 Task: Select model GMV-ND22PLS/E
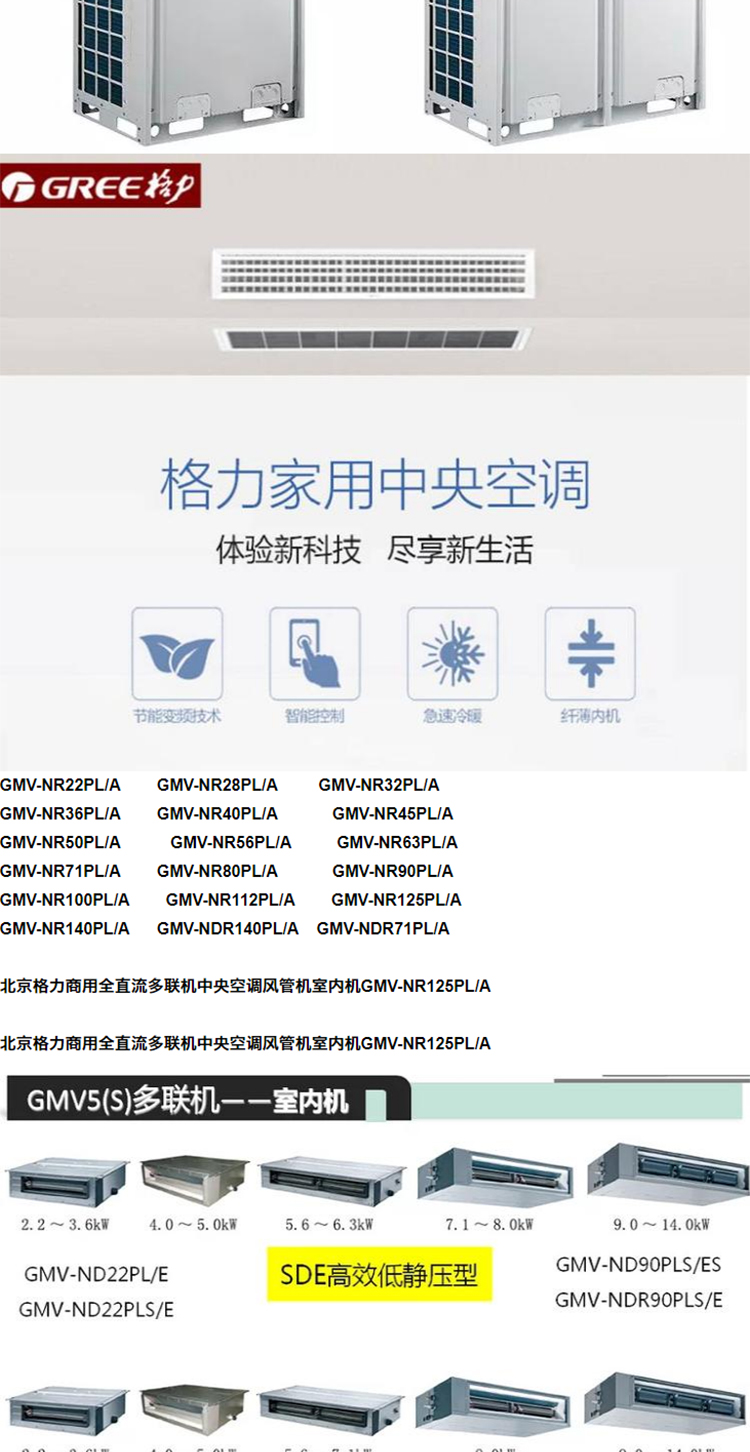tap(97, 1309)
